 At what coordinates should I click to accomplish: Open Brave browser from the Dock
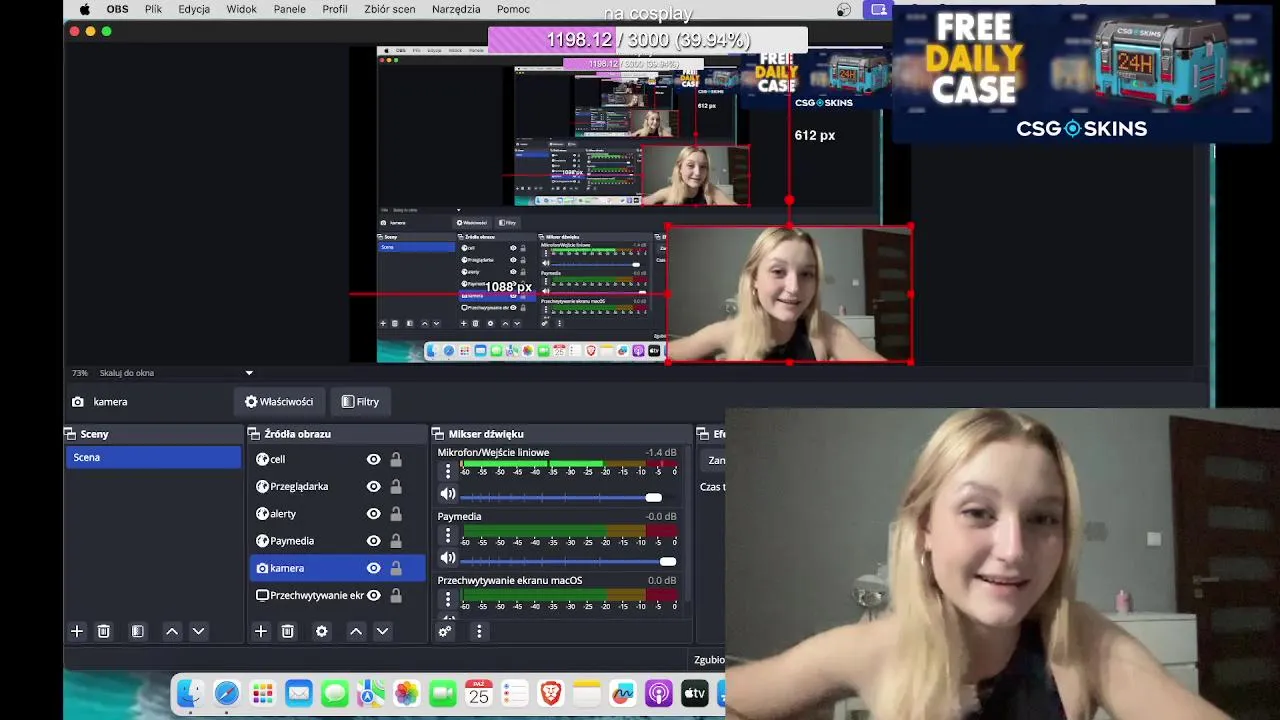coord(551,694)
